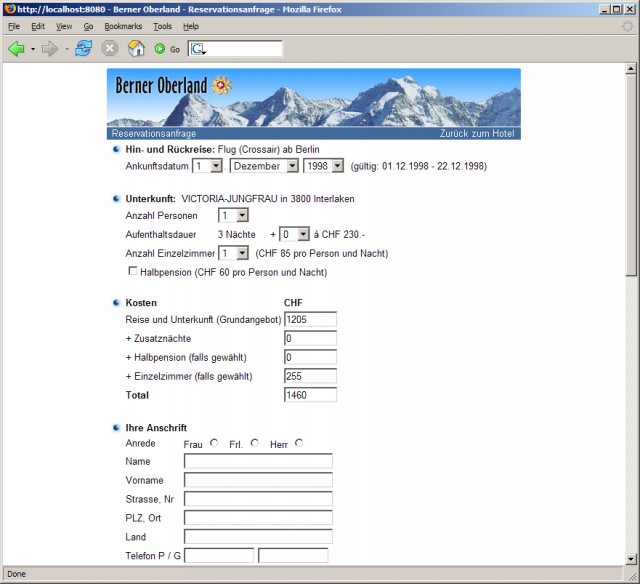Click the Strasse, Nr input field
640x584 pixels.
point(258,499)
